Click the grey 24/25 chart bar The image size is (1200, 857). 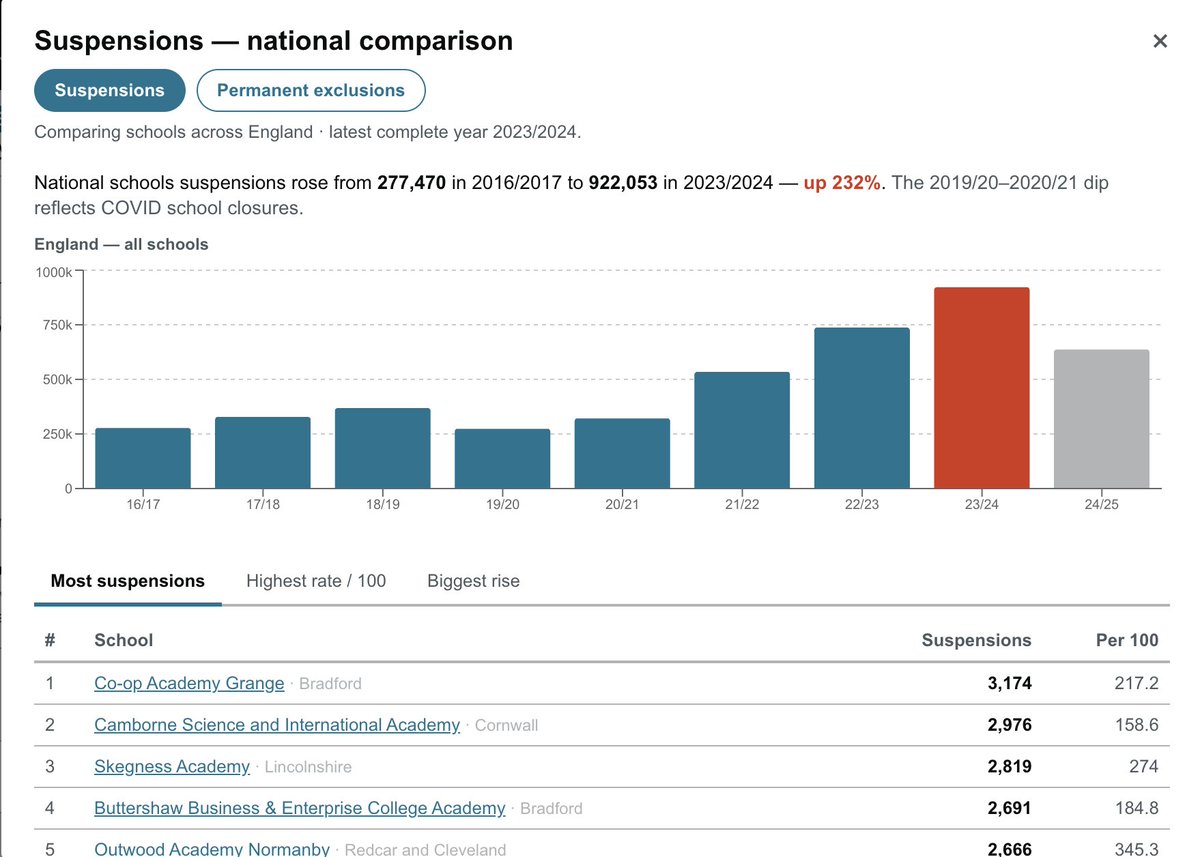click(1102, 419)
